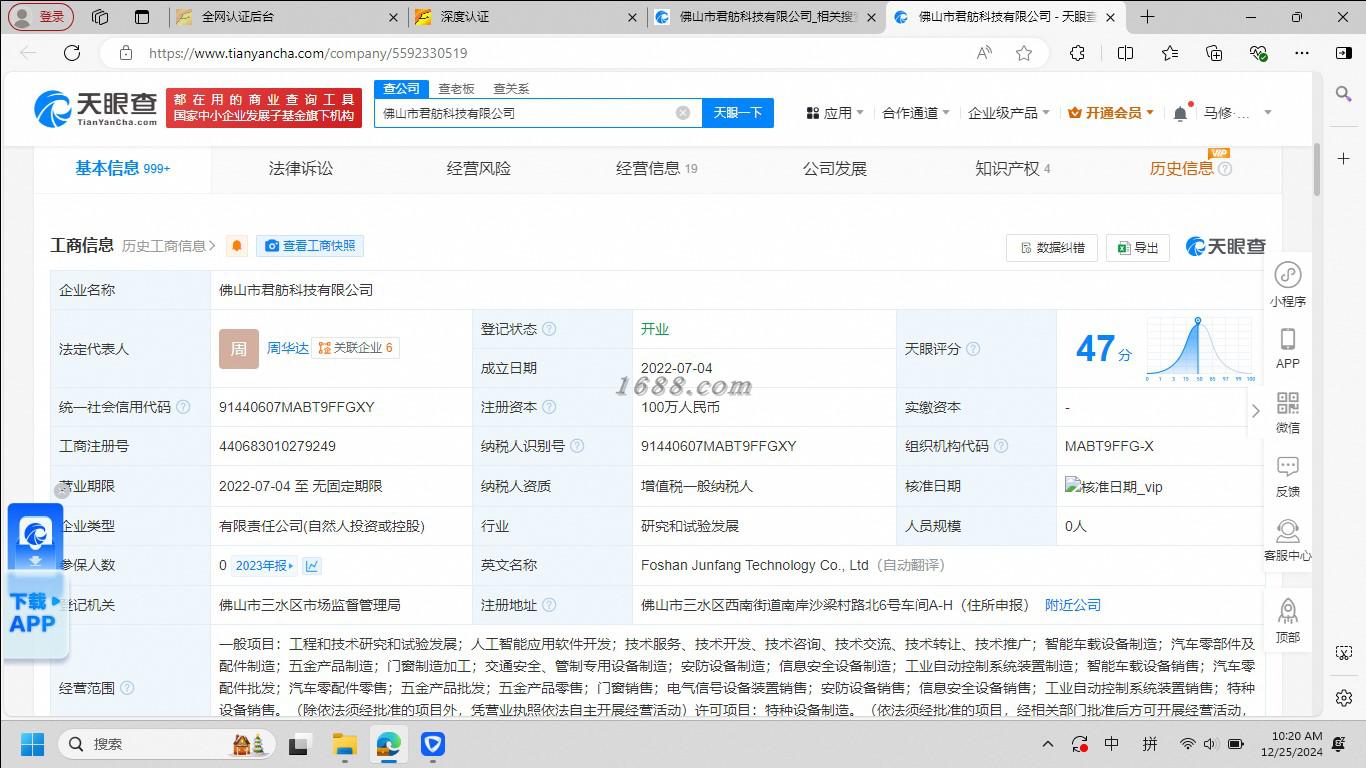Click the 查看工商快照 button
Screen dimensions: 1366x768
coord(310,246)
